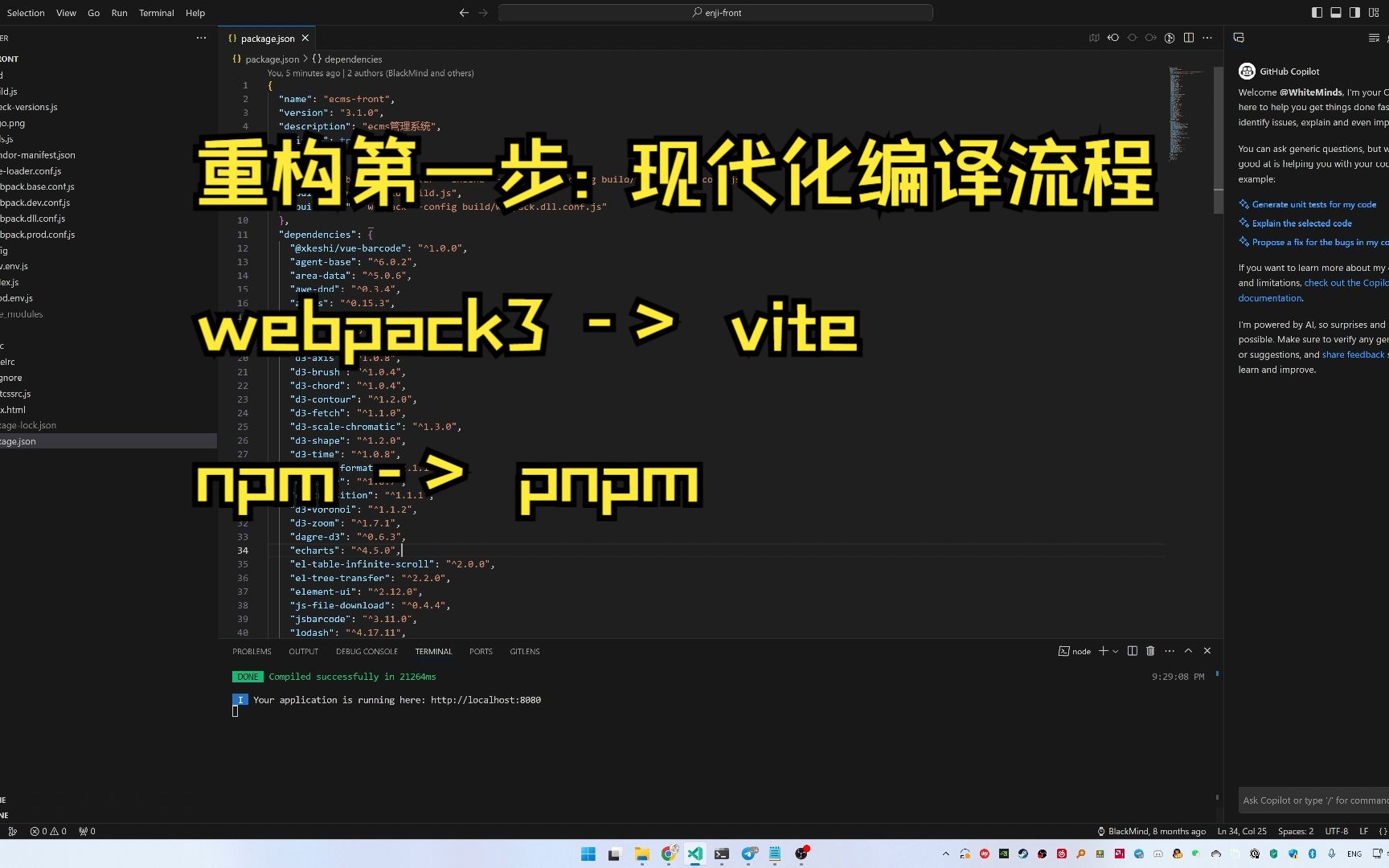Go back with the left arrow
This screenshot has height=868, width=1389.
[x=464, y=13]
